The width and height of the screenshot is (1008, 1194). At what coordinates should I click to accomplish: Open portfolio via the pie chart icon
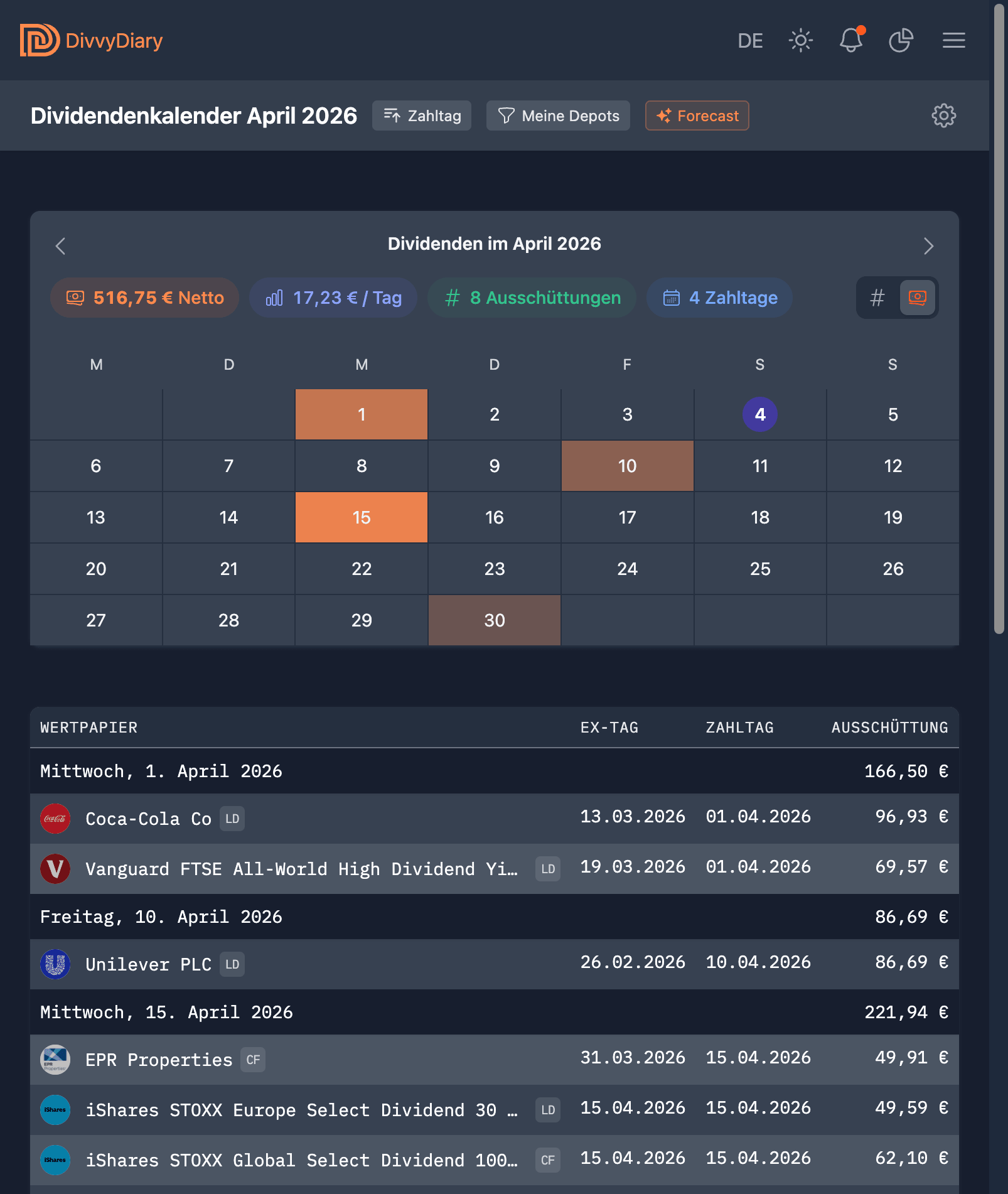pyautogui.click(x=901, y=40)
